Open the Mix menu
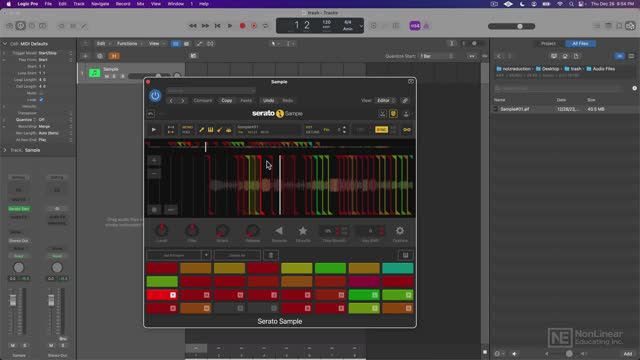640x360 pixels. pos(140,4)
